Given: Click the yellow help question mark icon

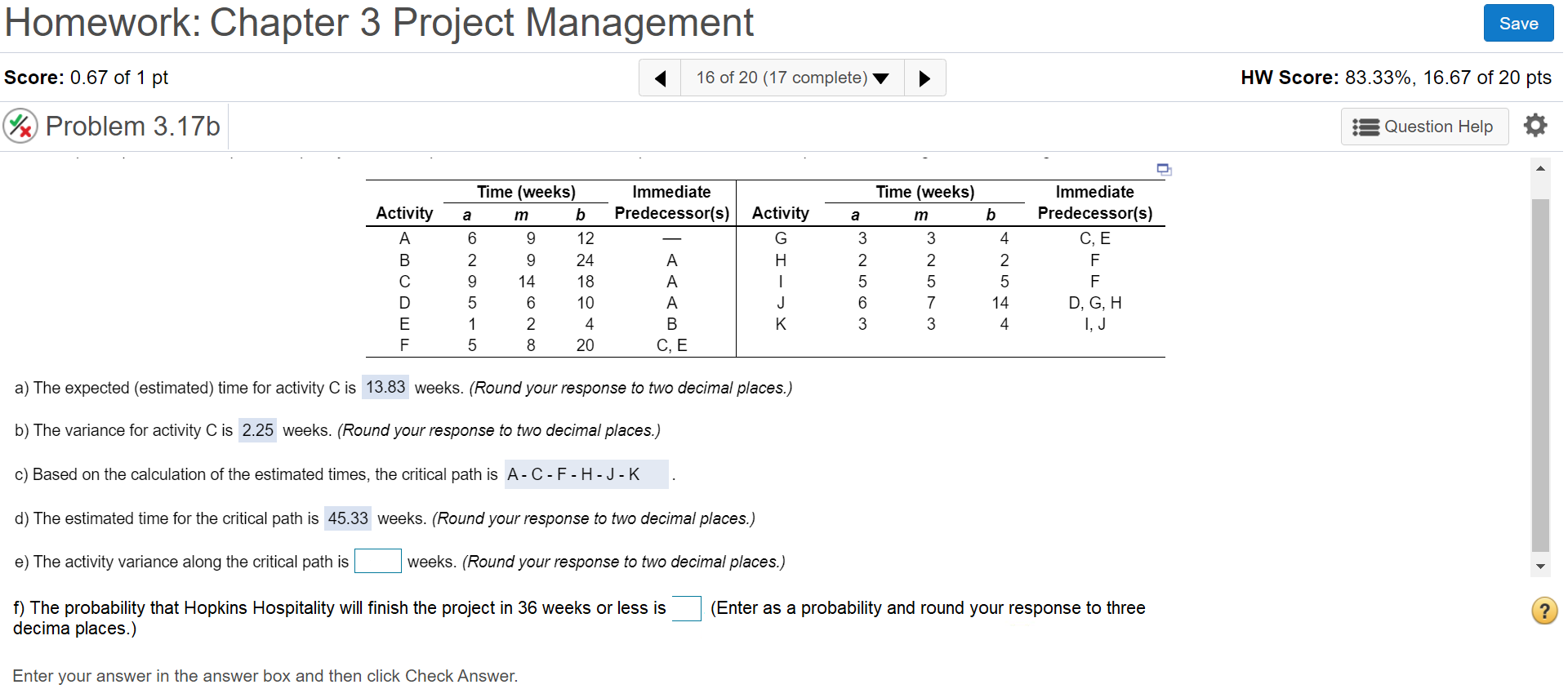Looking at the screenshot, I should 1543,611.
